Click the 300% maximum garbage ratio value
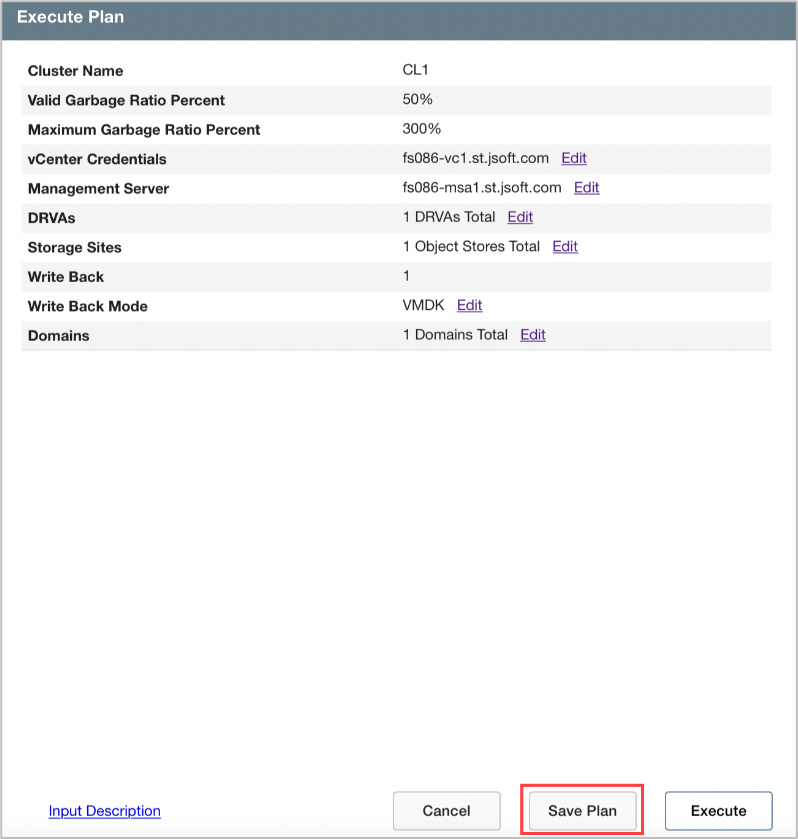Image resolution: width=798 pixels, height=839 pixels. point(421,129)
